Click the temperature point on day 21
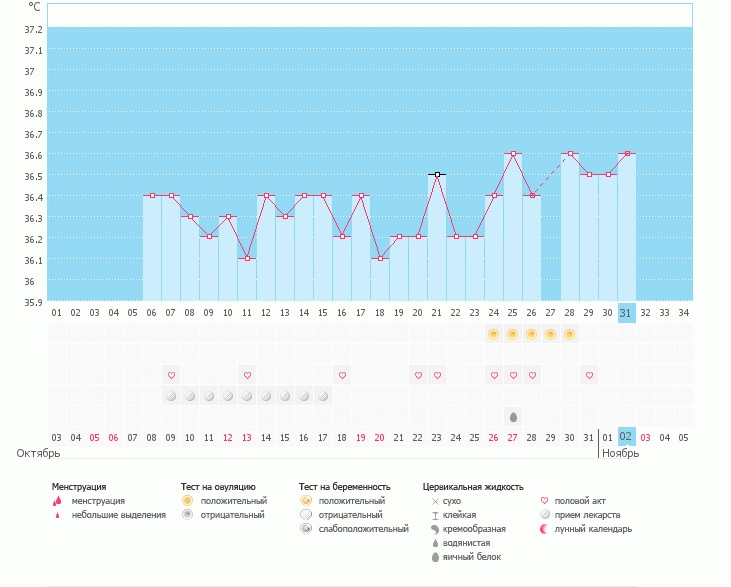This screenshot has width=731, height=587. point(437,175)
